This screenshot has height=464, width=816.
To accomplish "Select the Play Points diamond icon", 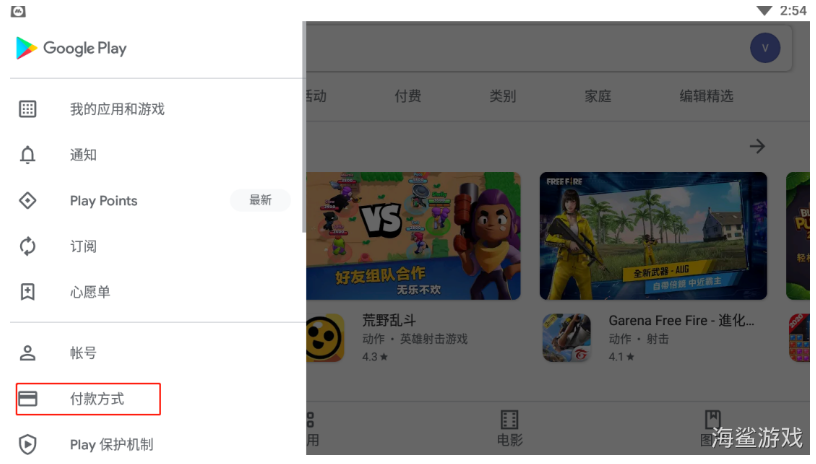I will coord(28,201).
